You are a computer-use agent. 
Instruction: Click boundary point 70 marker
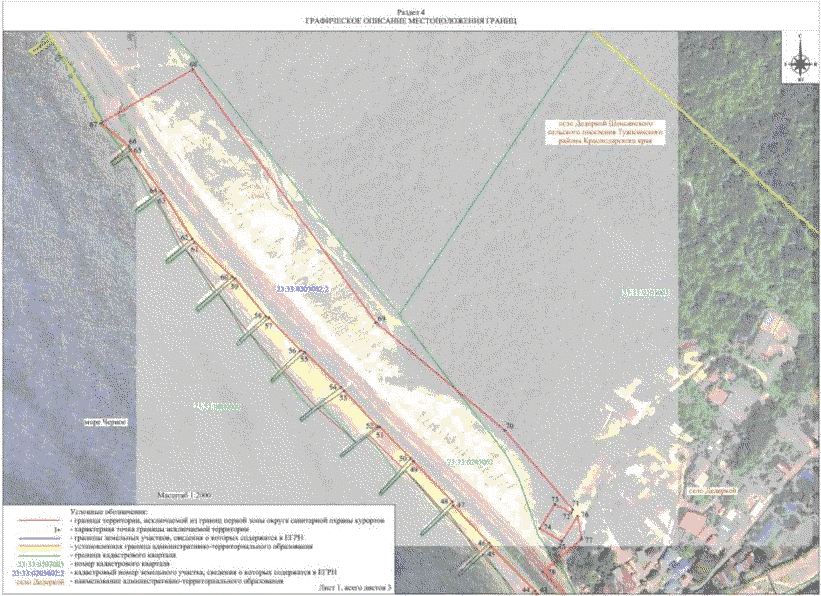pyautogui.click(x=508, y=428)
